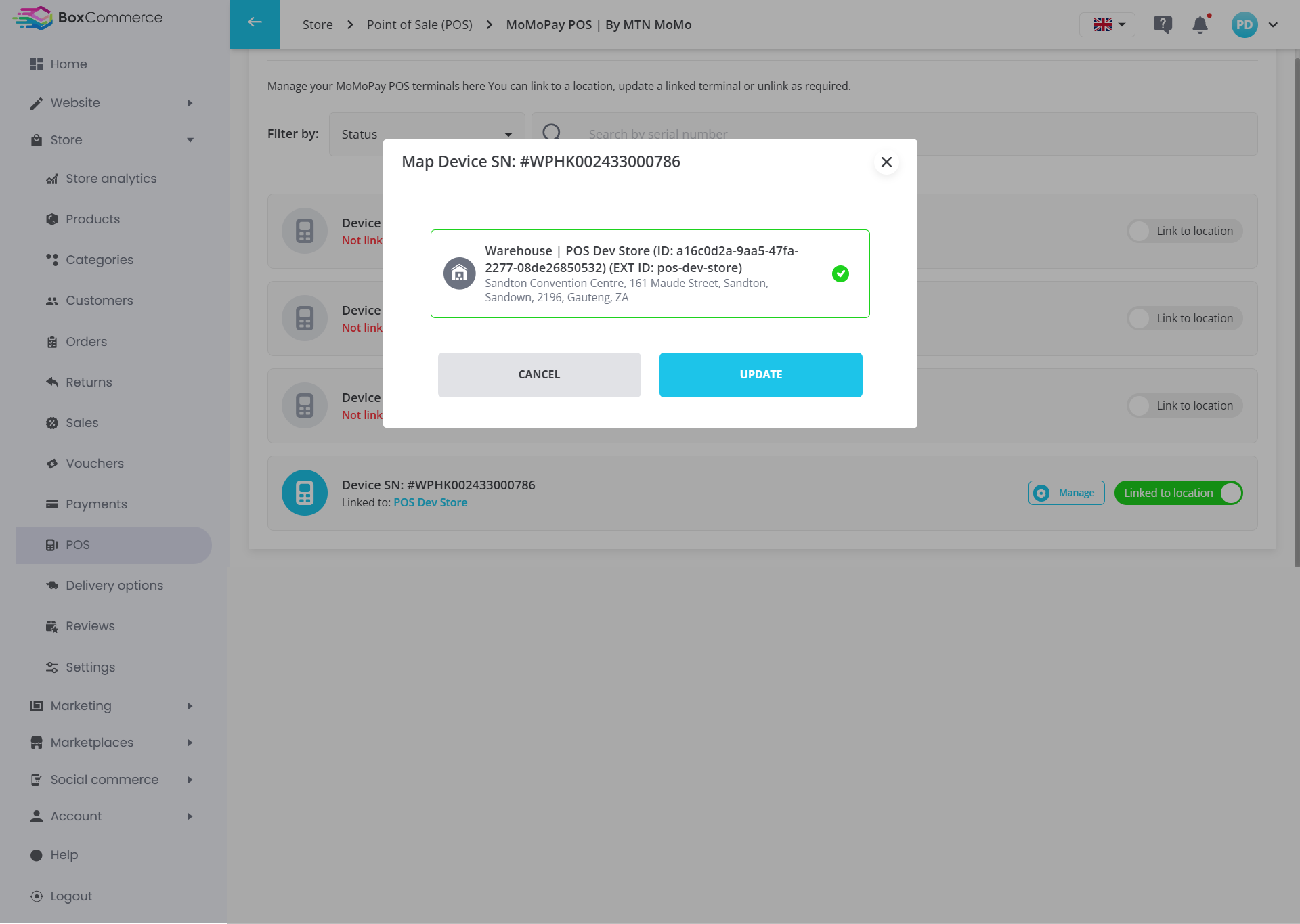Click the Point of Sale (POS) breadcrumb
Image resolution: width=1300 pixels, height=924 pixels.
click(420, 24)
